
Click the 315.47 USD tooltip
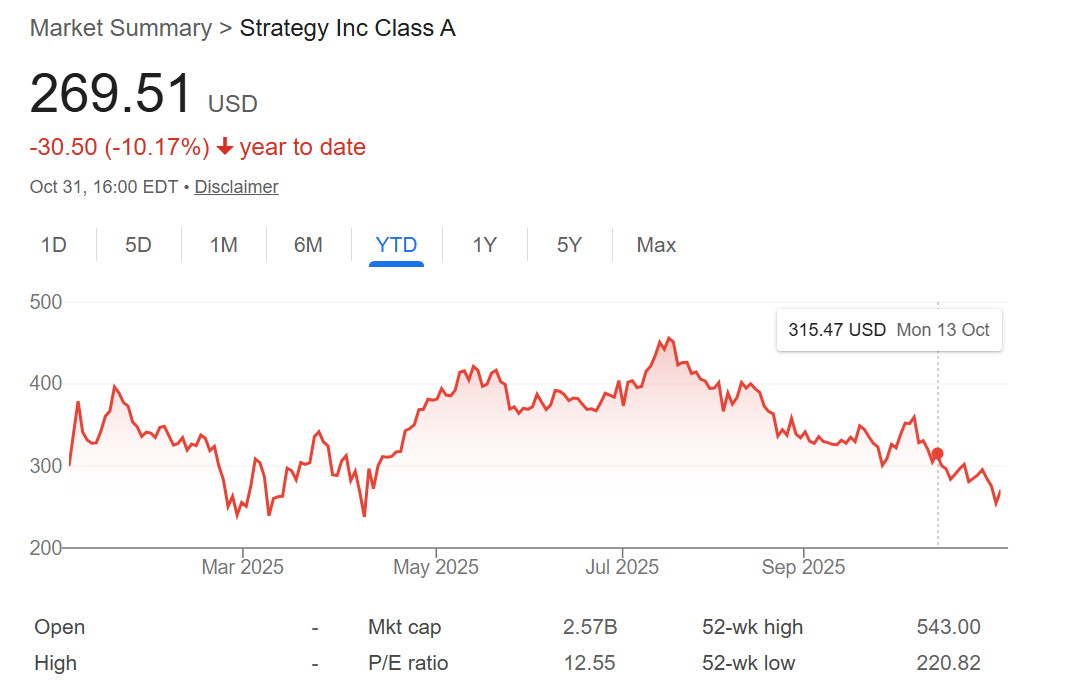click(x=888, y=330)
